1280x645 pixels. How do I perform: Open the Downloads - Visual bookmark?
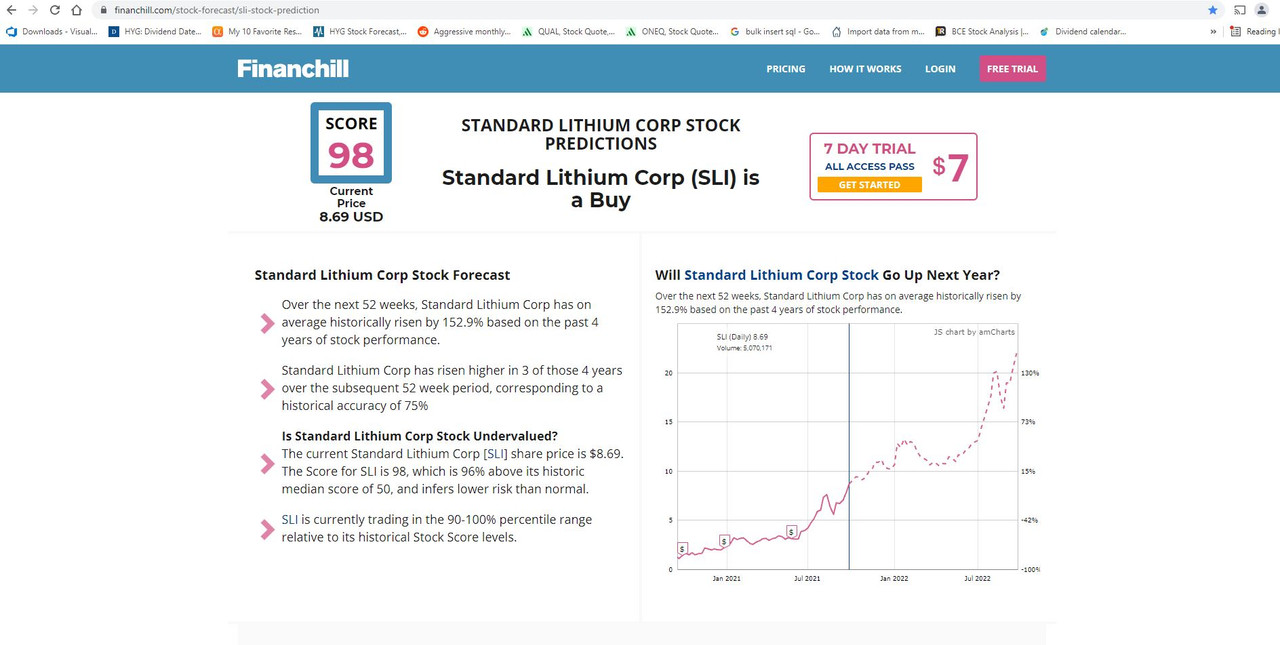pos(52,31)
